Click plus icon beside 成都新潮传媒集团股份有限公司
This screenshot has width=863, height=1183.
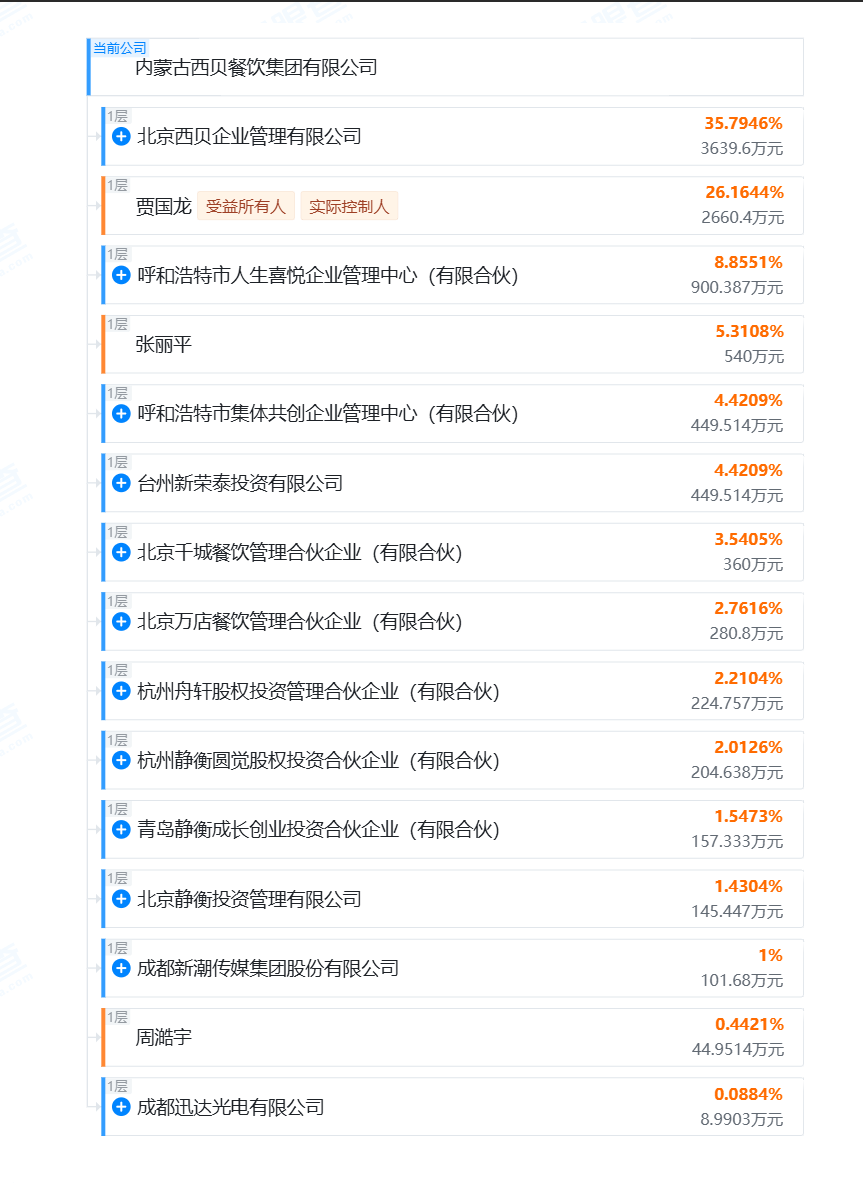click(x=121, y=968)
